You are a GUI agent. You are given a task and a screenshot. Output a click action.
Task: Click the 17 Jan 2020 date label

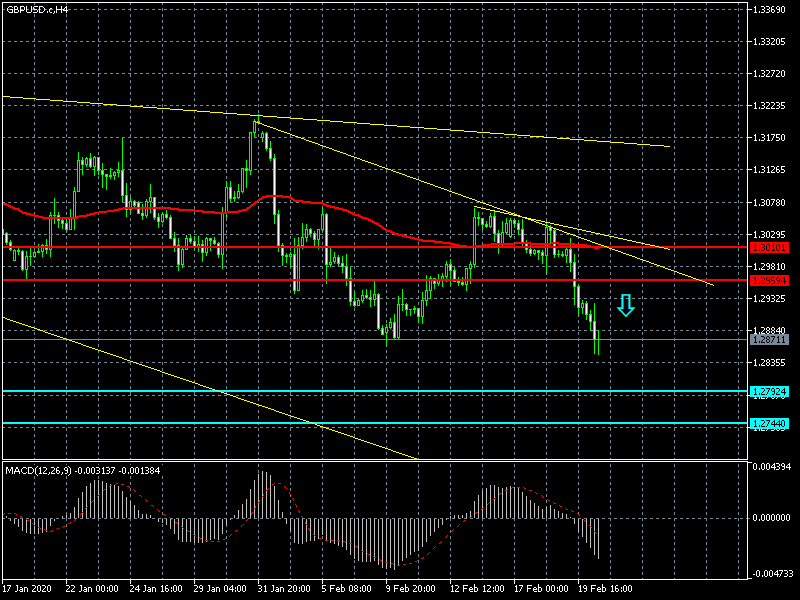[x=27, y=588]
